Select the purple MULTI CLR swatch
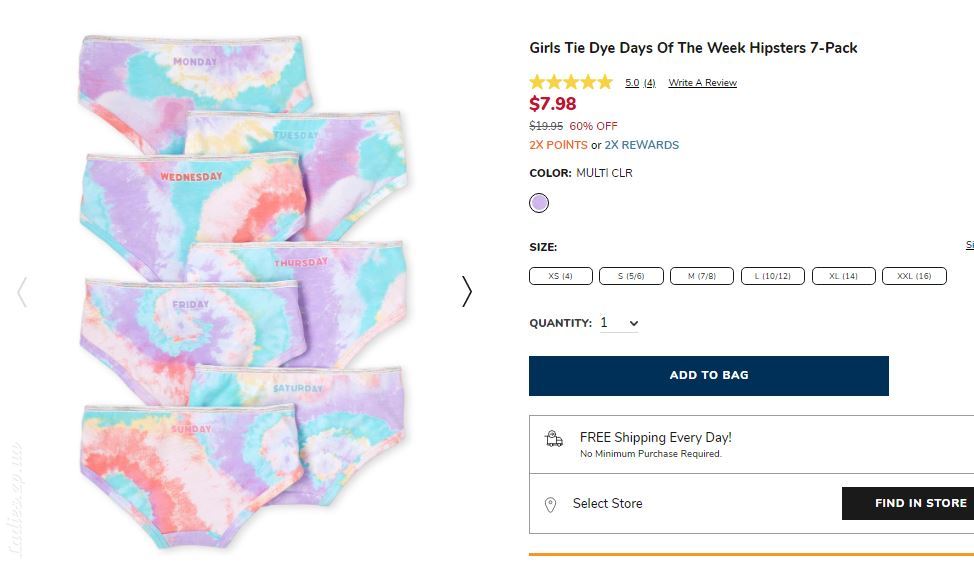974x566 pixels. point(539,203)
